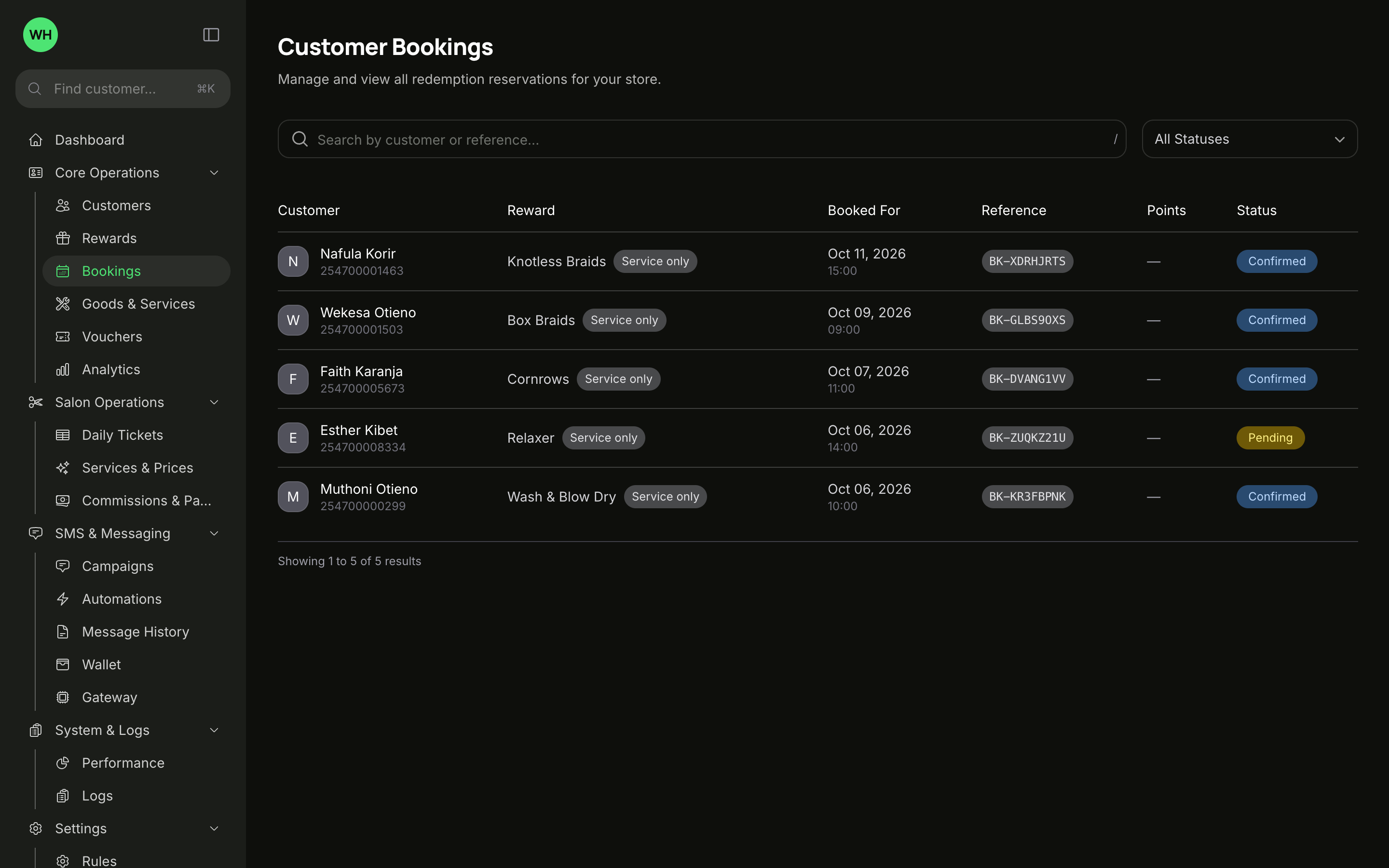This screenshot has height=868, width=1389.
Task: Open Message History document icon
Action: tap(63, 632)
